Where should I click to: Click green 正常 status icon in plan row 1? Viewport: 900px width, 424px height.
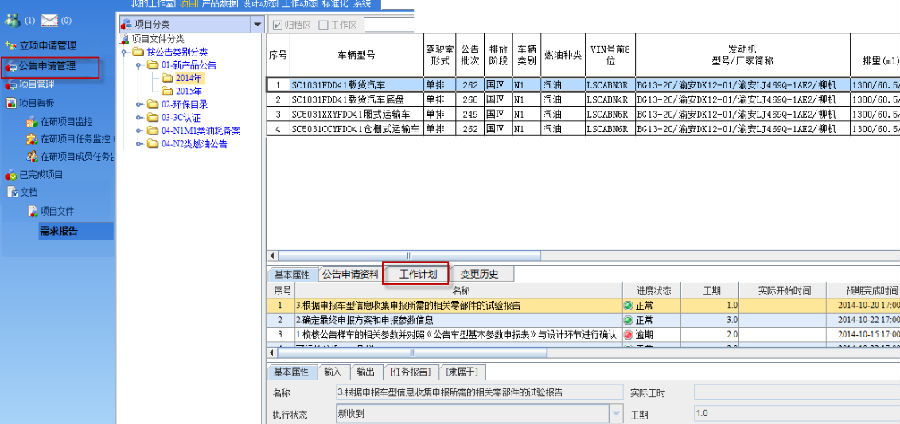point(630,306)
